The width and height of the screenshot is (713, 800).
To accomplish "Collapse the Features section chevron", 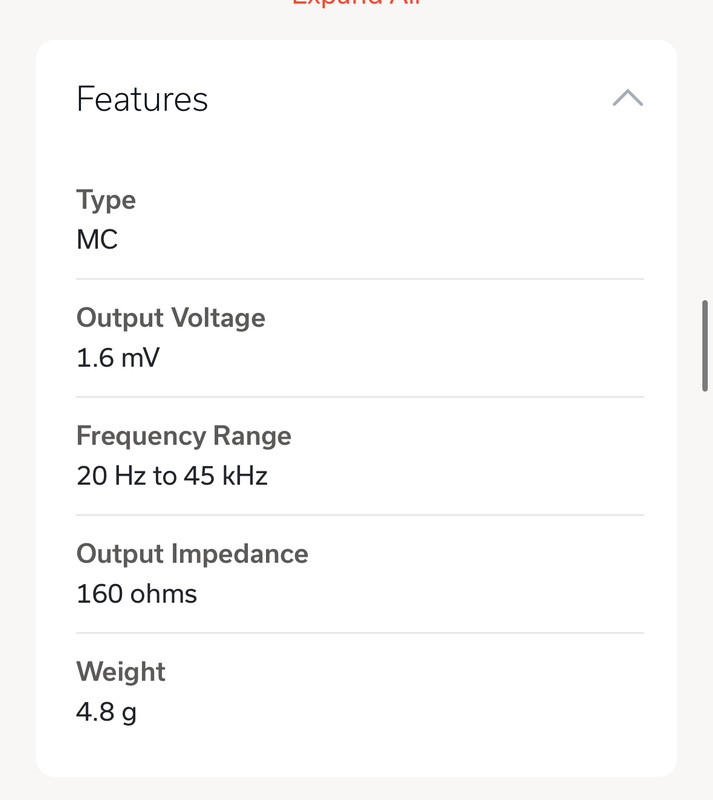I will click(627, 98).
